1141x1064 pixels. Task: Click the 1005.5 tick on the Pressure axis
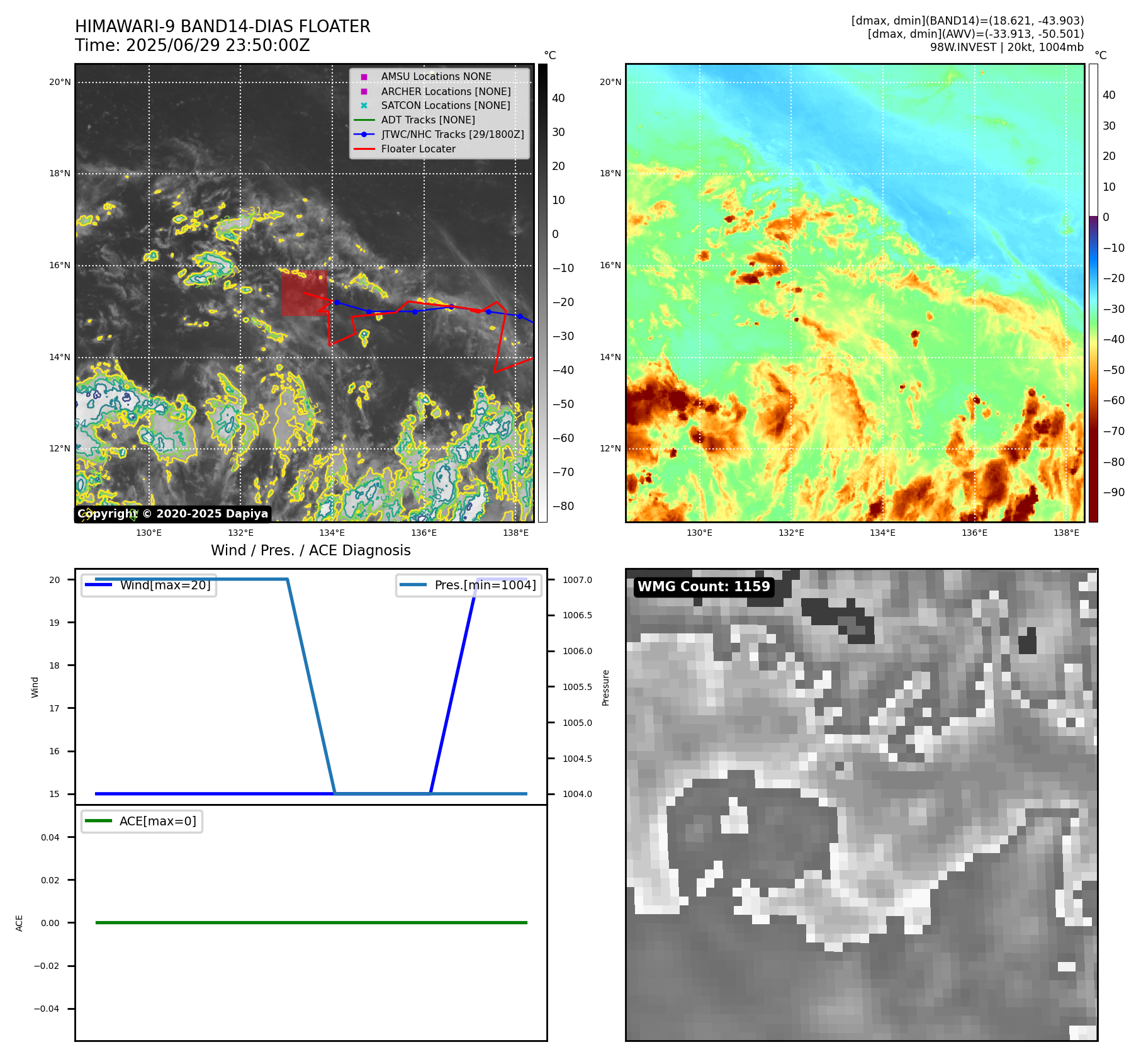pos(577,687)
